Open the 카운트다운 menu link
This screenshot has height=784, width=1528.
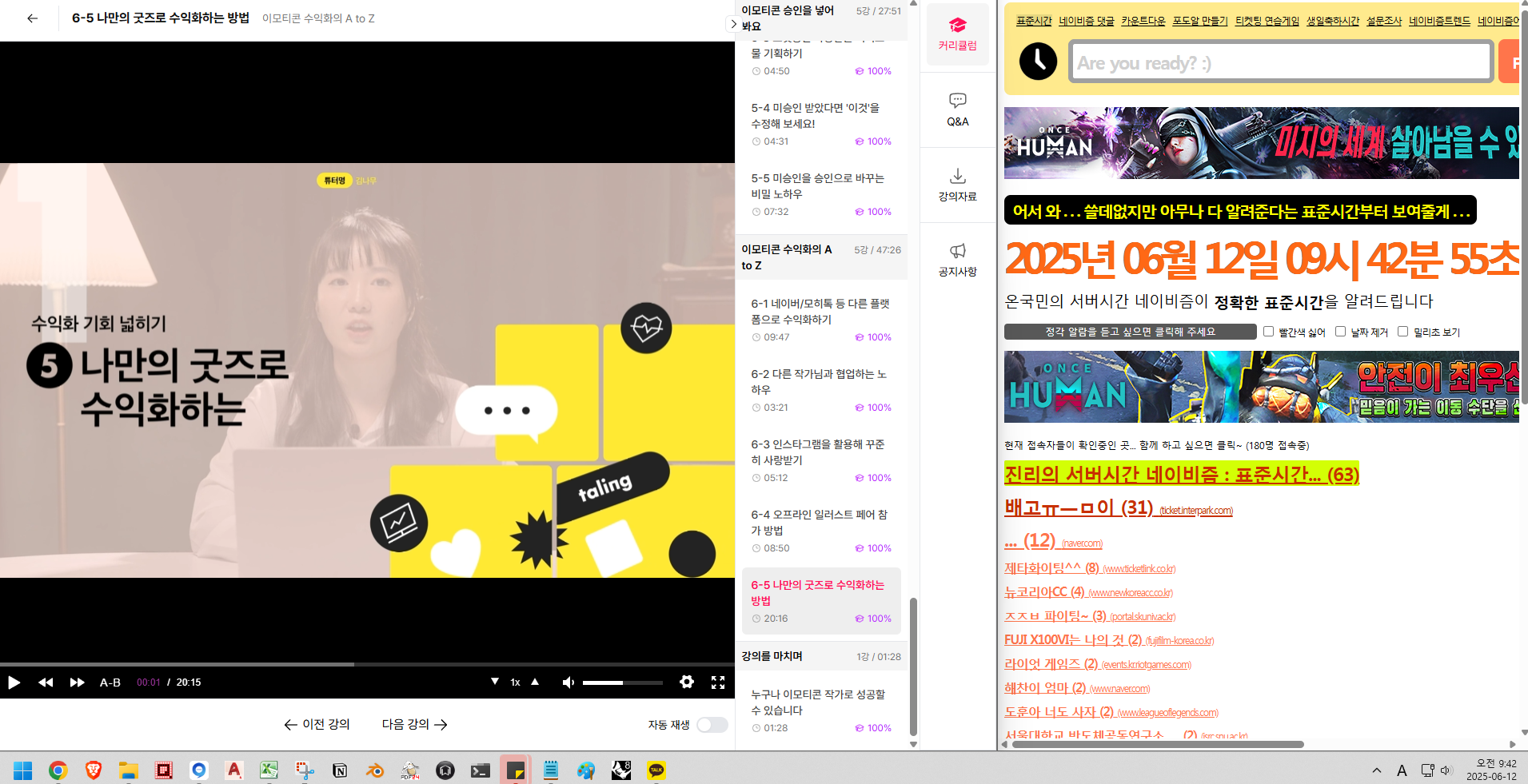pos(1143,21)
